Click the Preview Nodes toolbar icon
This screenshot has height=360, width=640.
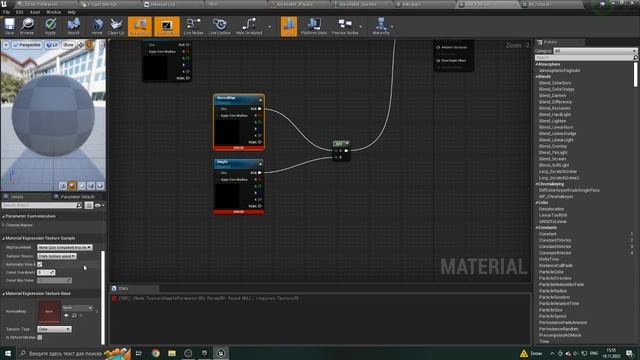click(x=345, y=26)
